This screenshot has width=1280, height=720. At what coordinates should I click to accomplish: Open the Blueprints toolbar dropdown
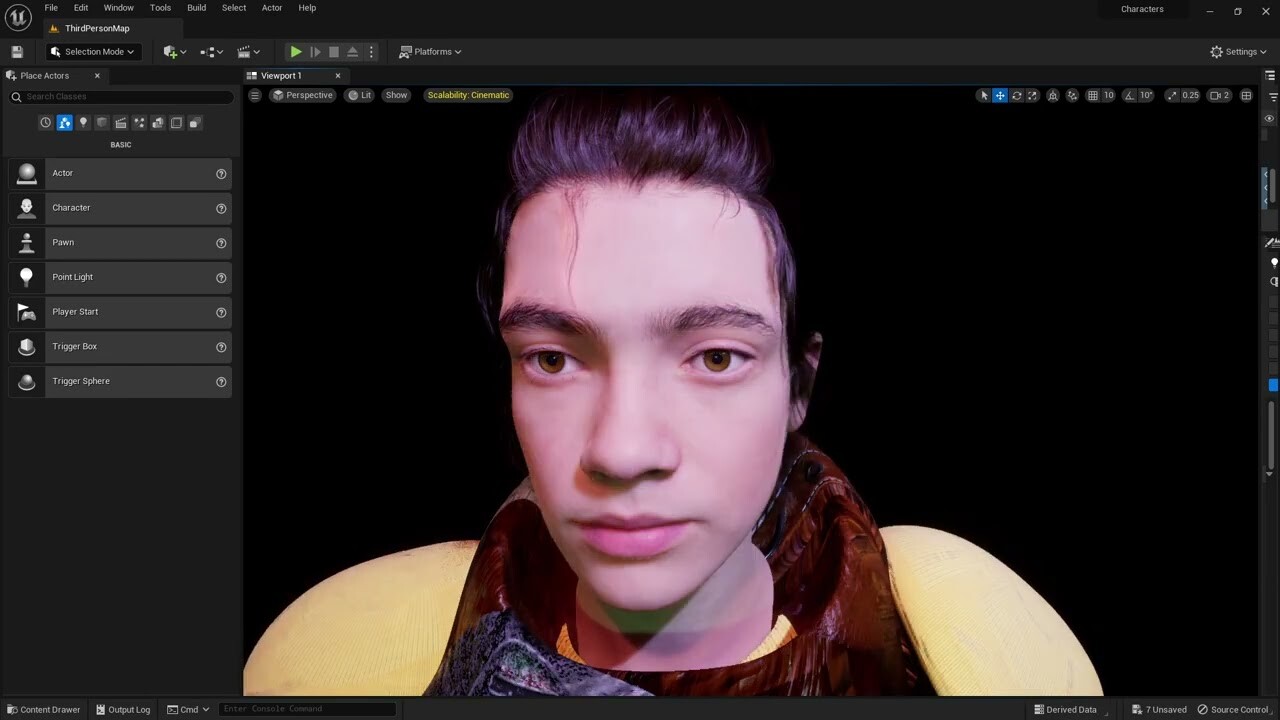[209, 52]
